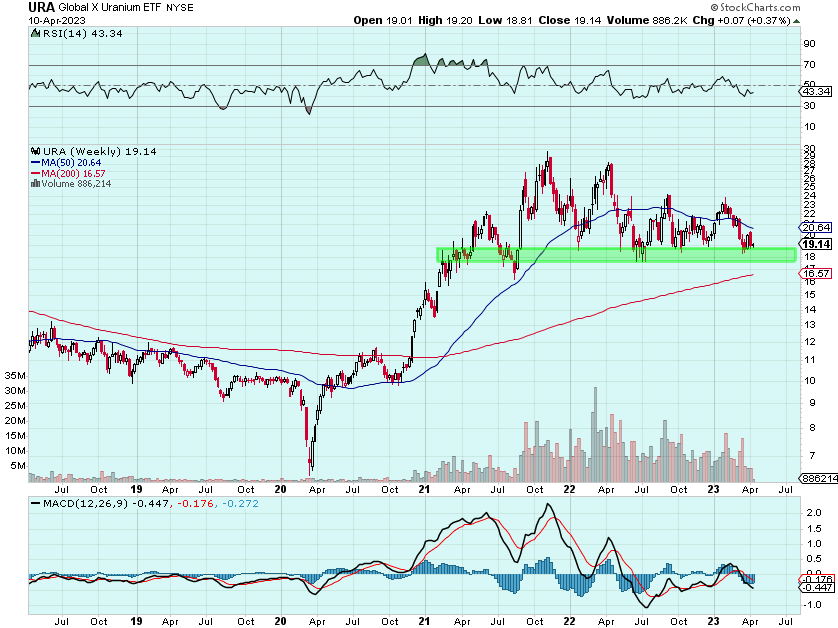The height and width of the screenshot is (628, 838).
Task: Click the 7 label on the price axis
Action: (x=813, y=456)
